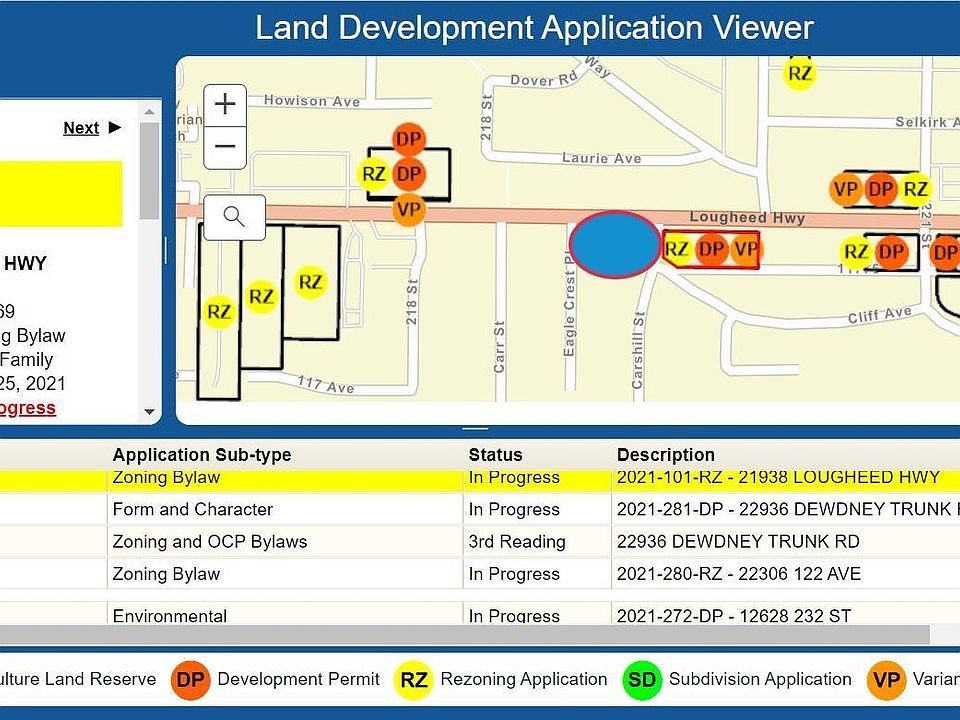The height and width of the screenshot is (720, 960).
Task: Click the RZ marker at top right of map
Action: [800, 73]
